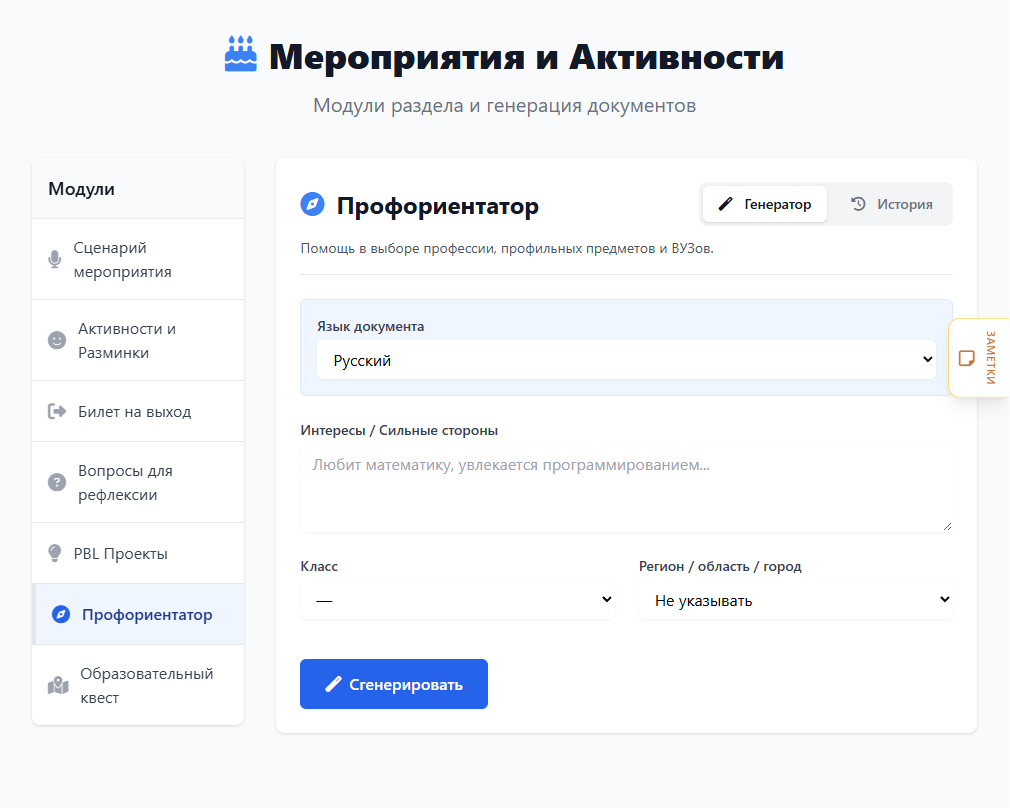
Task: Click the Модули раздела и генерация документов subtitle
Action: pos(504,105)
